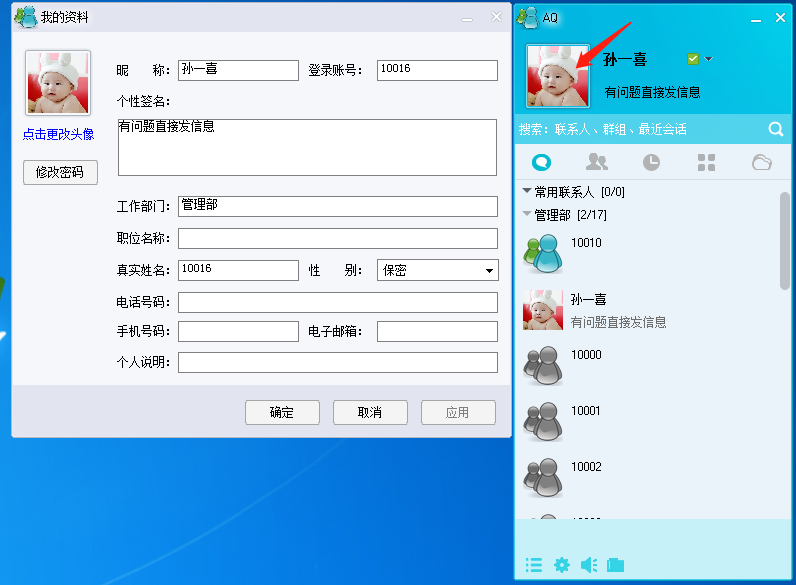
Task: Open recent conversations clock icon
Action: pyautogui.click(x=651, y=162)
